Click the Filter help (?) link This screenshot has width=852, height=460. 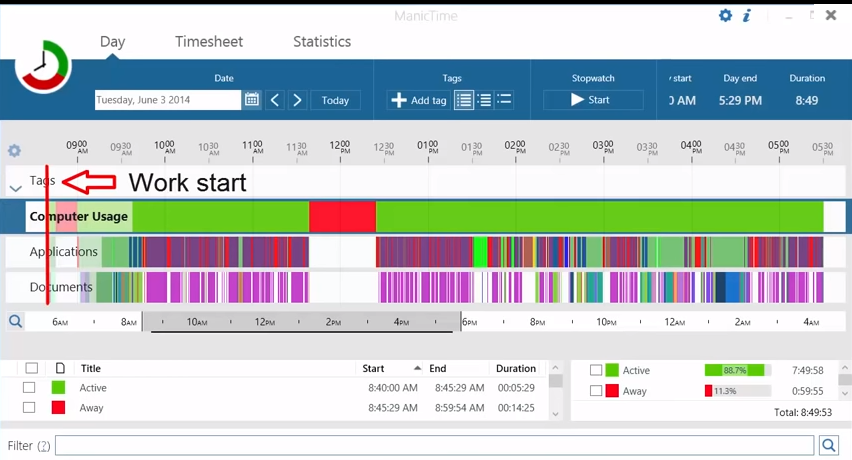click(43, 446)
